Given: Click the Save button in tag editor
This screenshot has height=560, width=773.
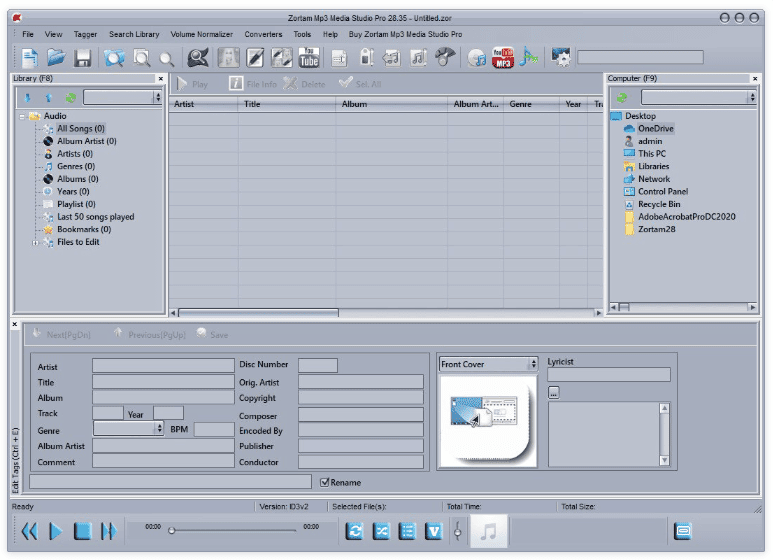Looking at the screenshot, I should pos(212,335).
